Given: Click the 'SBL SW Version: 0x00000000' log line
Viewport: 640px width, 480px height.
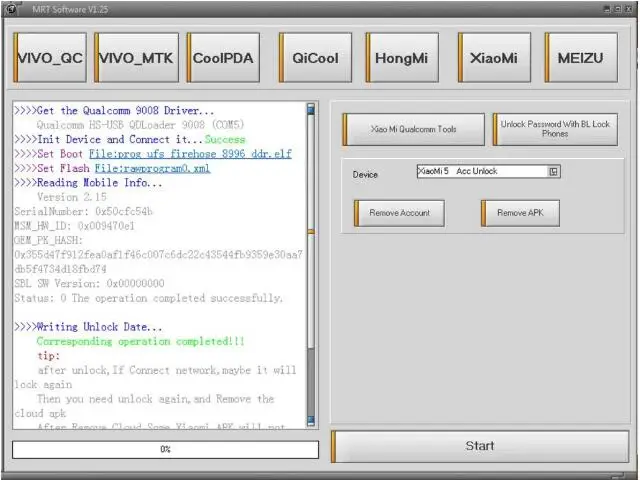Looking at the screenshot, I should [x=89, y=283].
